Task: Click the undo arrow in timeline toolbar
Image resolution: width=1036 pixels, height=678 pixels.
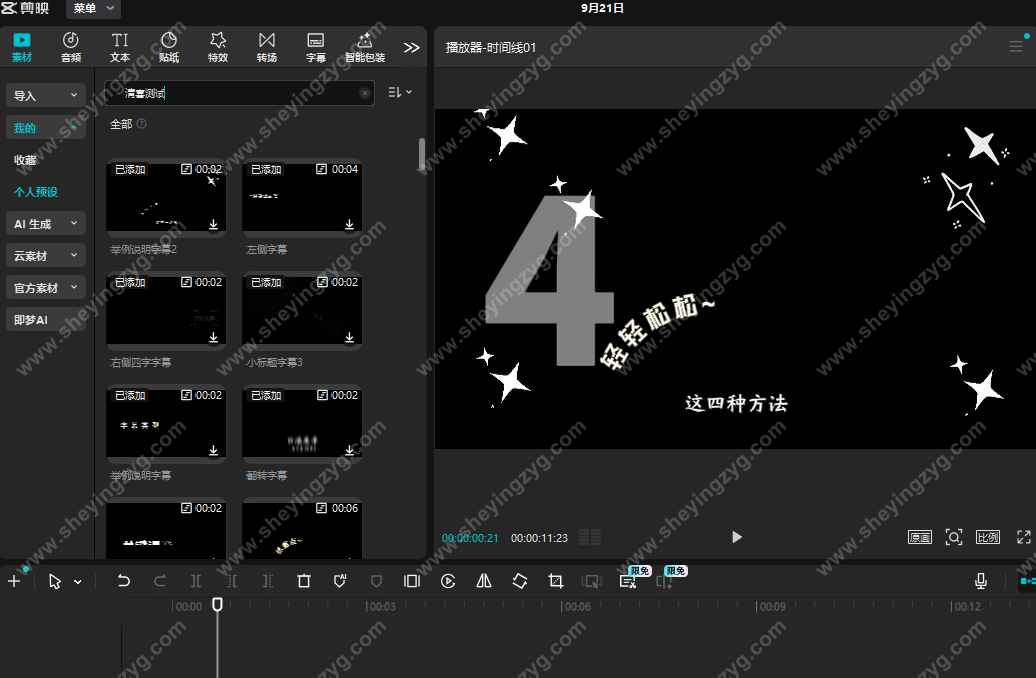Action: coord(124,581)
